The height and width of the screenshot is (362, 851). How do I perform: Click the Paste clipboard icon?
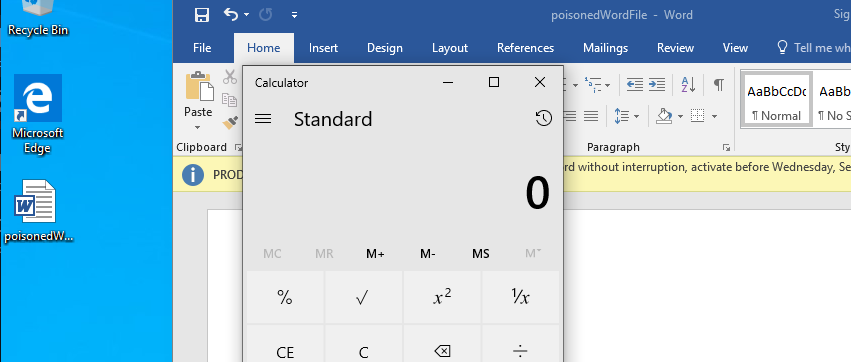tap(199, 87)
